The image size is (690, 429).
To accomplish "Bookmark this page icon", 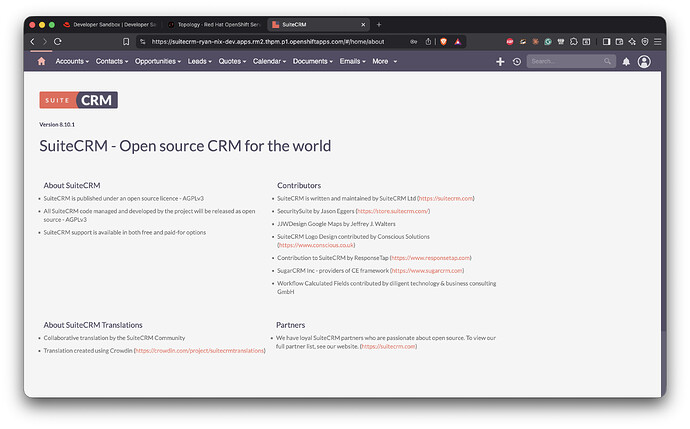I will [126, 41].
